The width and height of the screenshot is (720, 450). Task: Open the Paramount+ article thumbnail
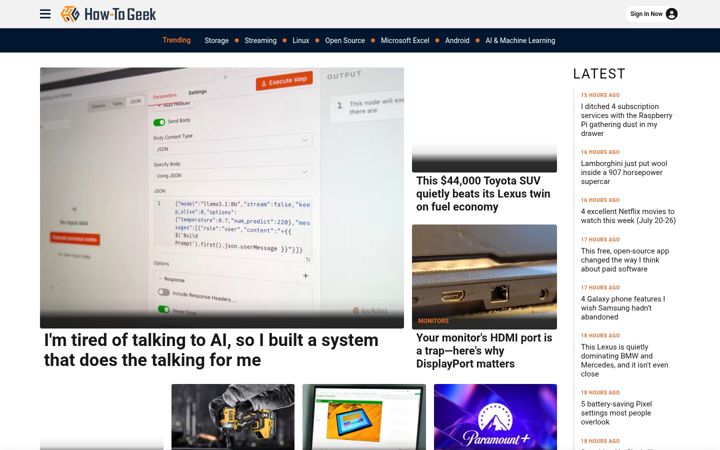495,417
